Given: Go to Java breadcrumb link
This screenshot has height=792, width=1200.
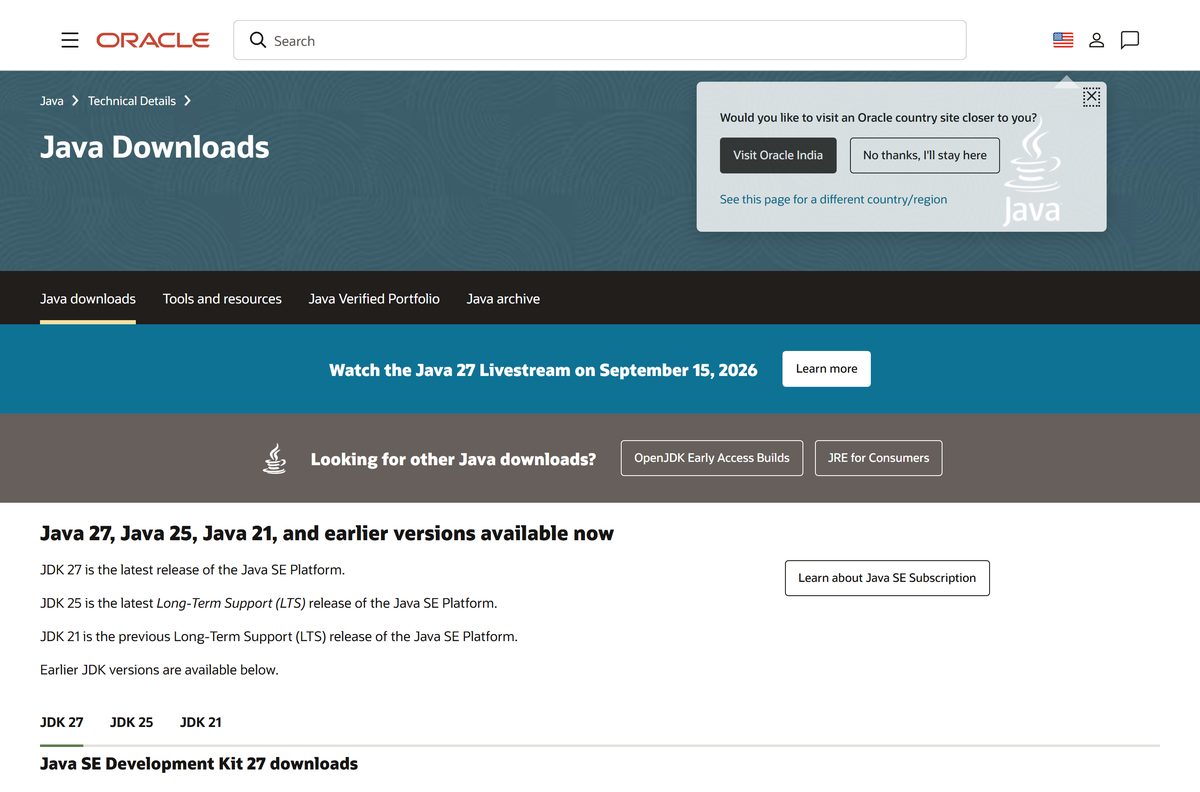Looking at the screenshot, I should 52,101.
